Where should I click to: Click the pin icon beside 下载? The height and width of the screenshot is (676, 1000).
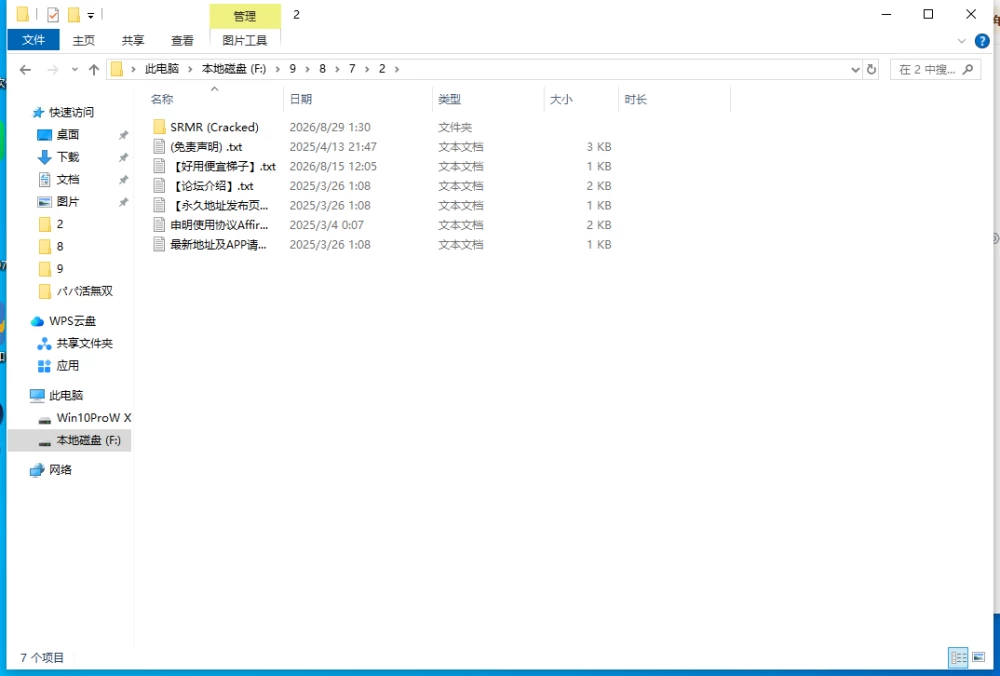pos(124,158)
